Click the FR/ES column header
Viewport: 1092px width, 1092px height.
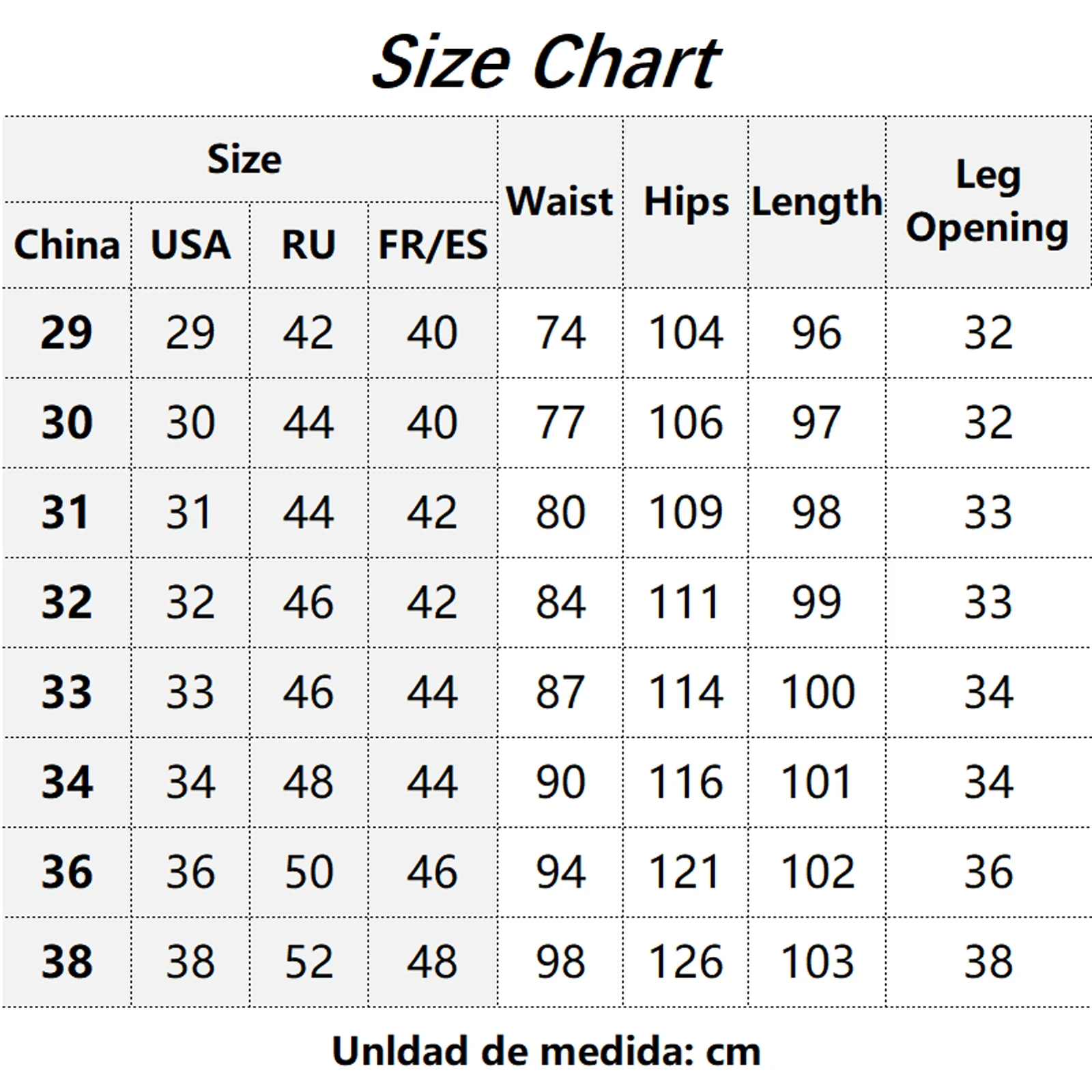click(433, 244)
